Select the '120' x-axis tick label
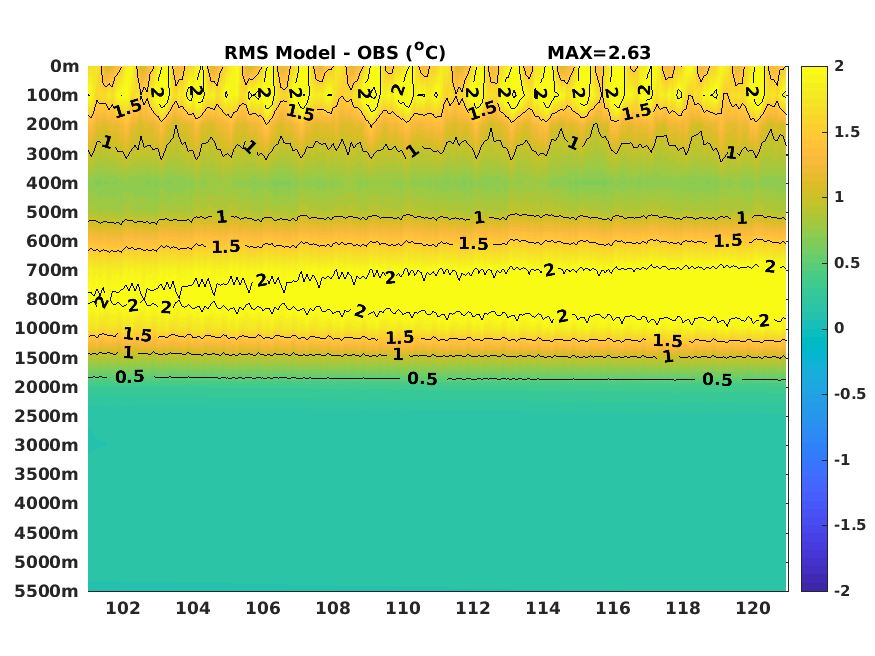875x656 pixels. click(753, 608)
